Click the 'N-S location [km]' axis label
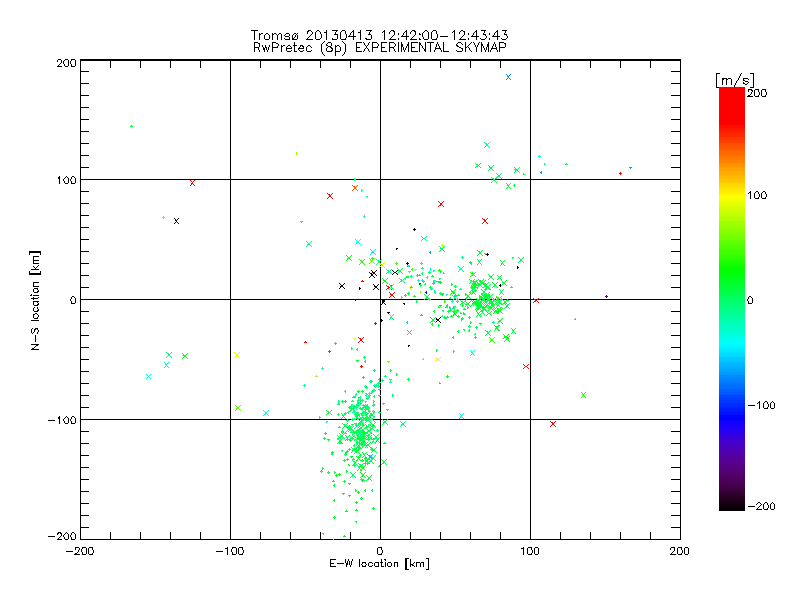Viewport: 800px width, 600px height. click(35, 300)
